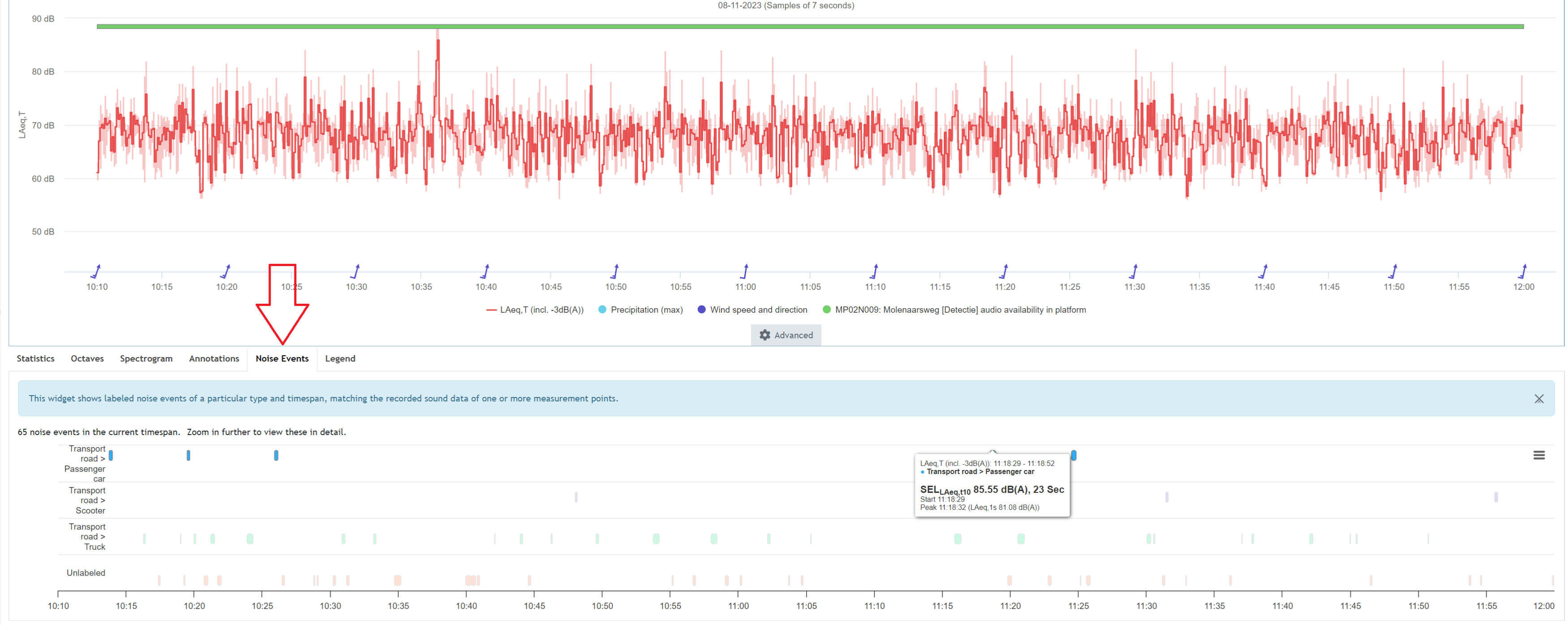Open the Spectrogram tab
This screenshot has width=1568, height=625.
click(146, 358)
